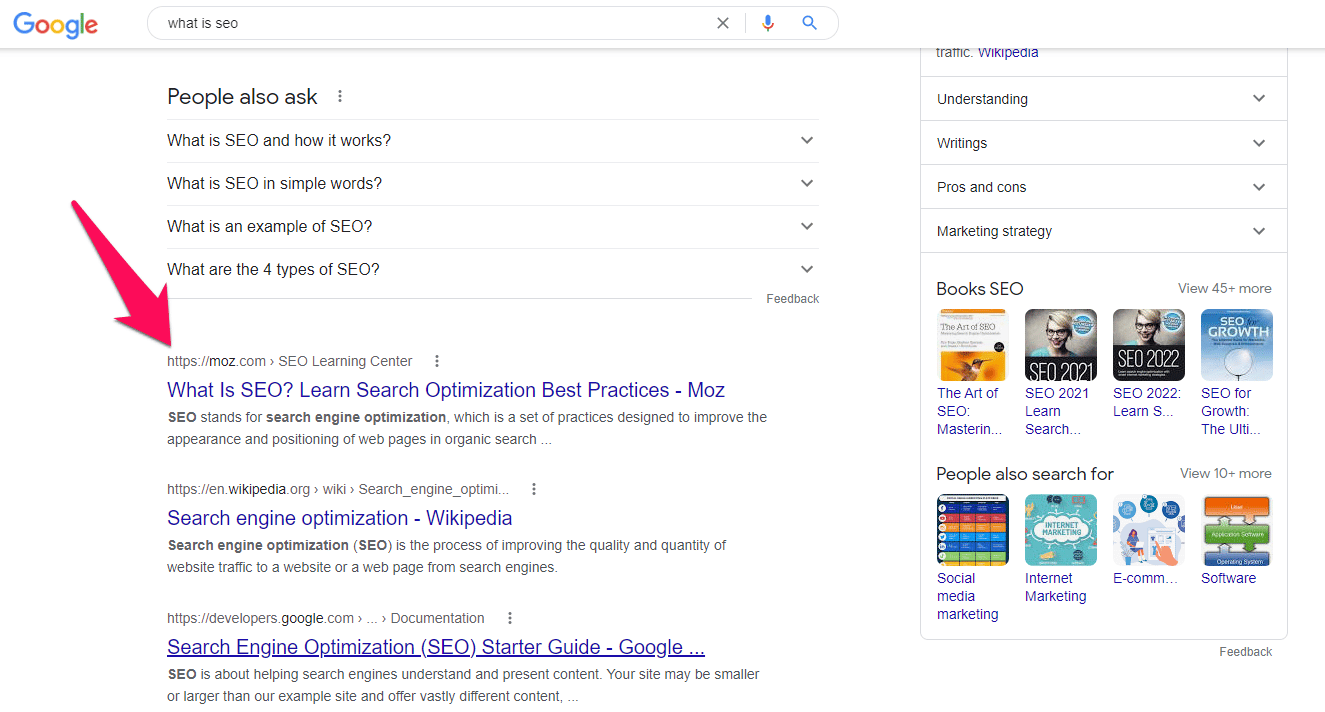Click 'Software' text link
This screenshot has height=712, width=1325.
click(x=1229, y=578)
